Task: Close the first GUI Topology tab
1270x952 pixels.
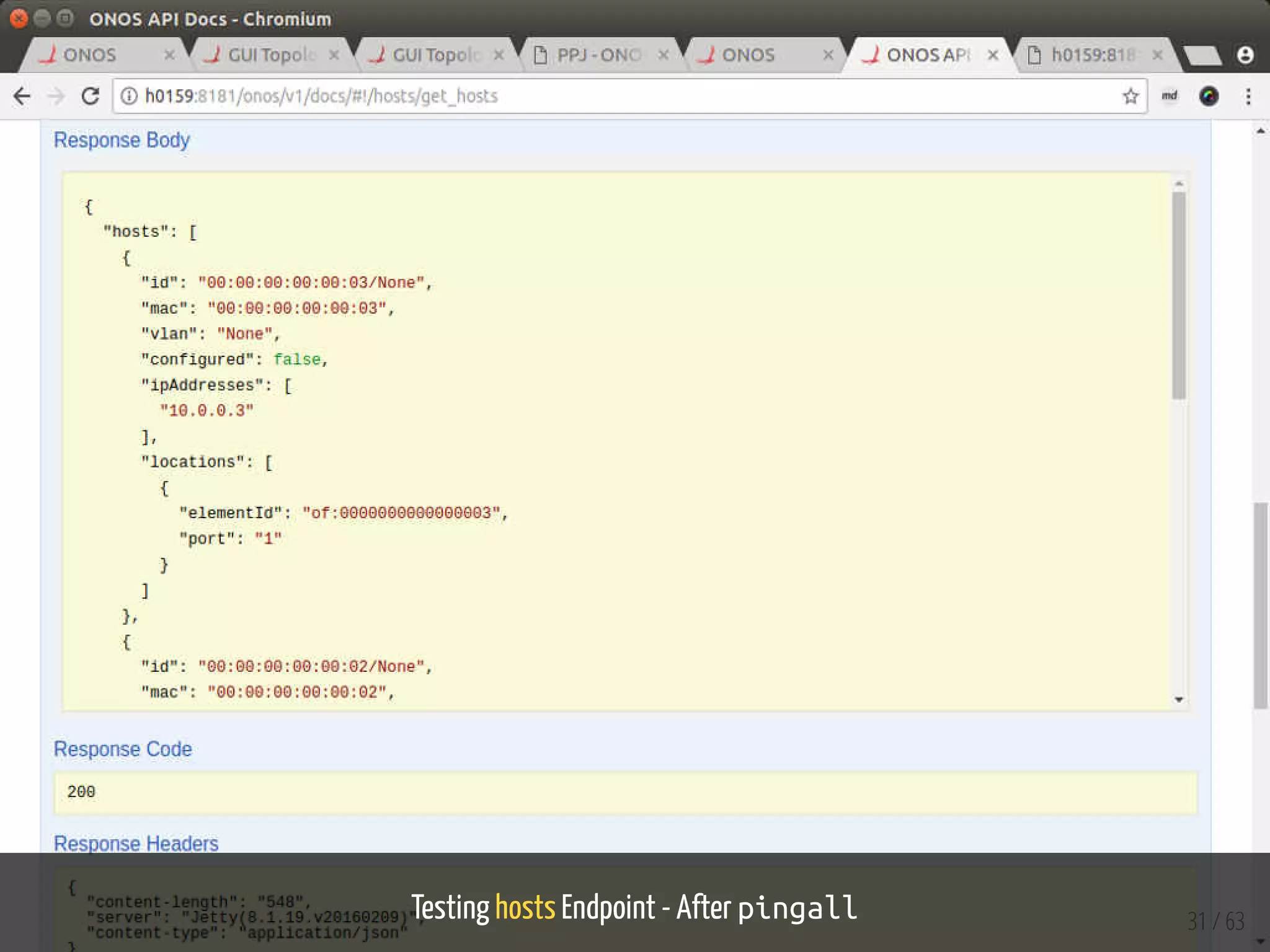Action: coord(334,55)
